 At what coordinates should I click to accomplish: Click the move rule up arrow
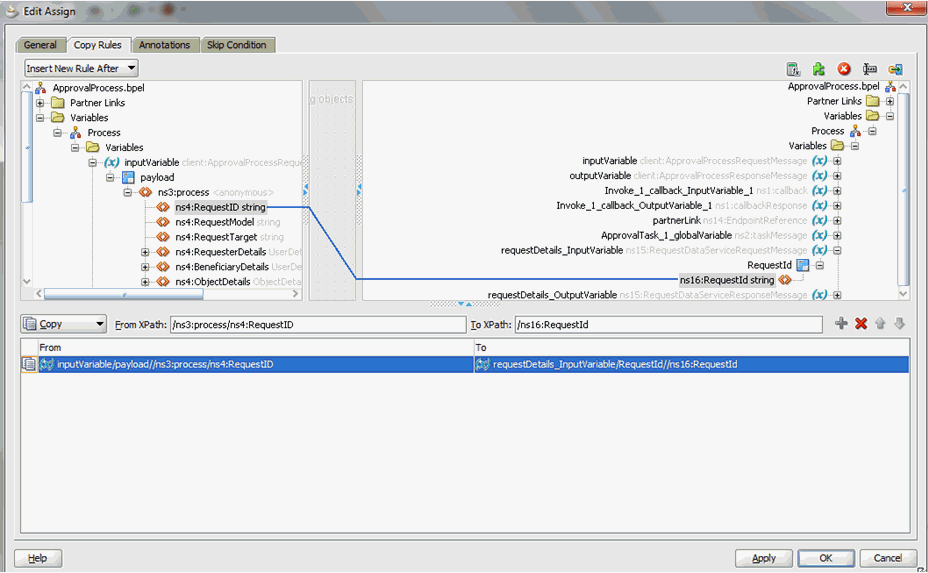pos(880,323)
